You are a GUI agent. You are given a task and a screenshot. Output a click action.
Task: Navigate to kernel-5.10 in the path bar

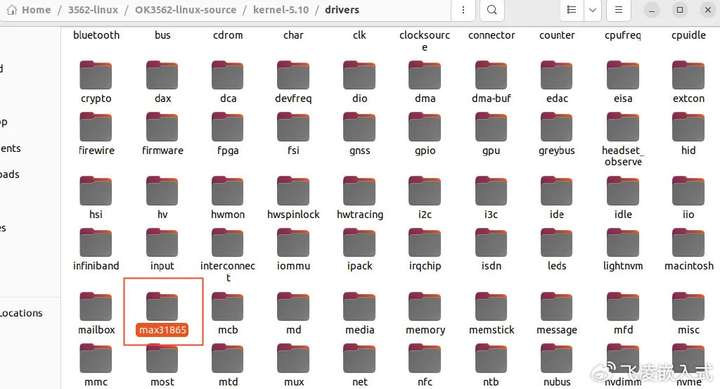tap(281, 10)
